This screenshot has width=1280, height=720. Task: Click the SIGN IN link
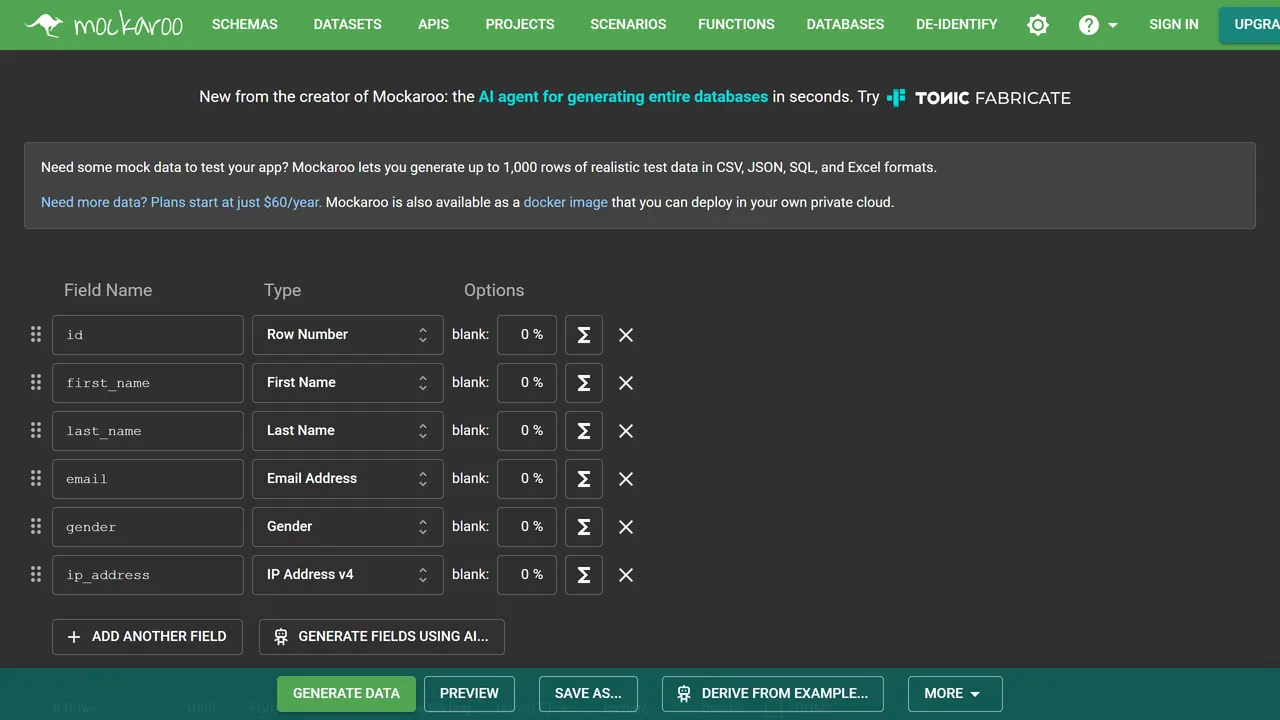1174,24
